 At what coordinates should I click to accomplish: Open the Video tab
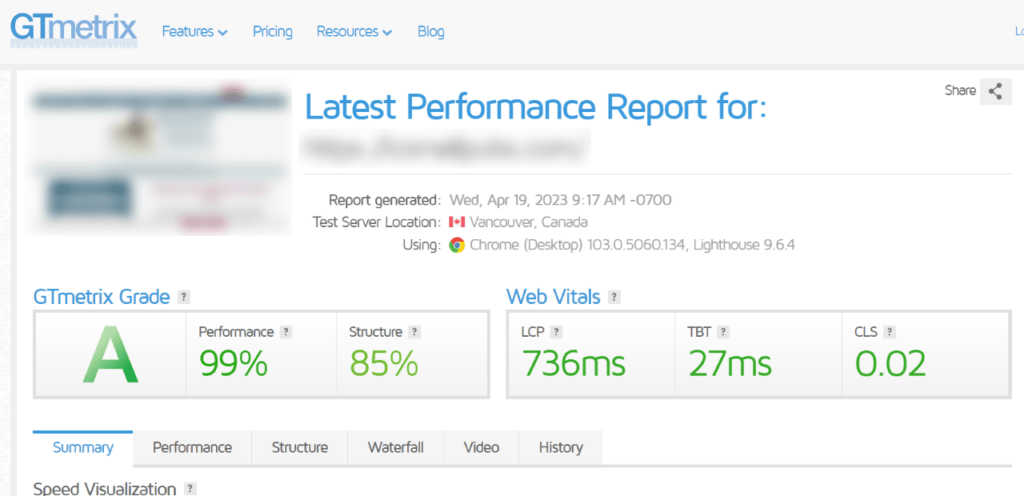click(481, 448)
